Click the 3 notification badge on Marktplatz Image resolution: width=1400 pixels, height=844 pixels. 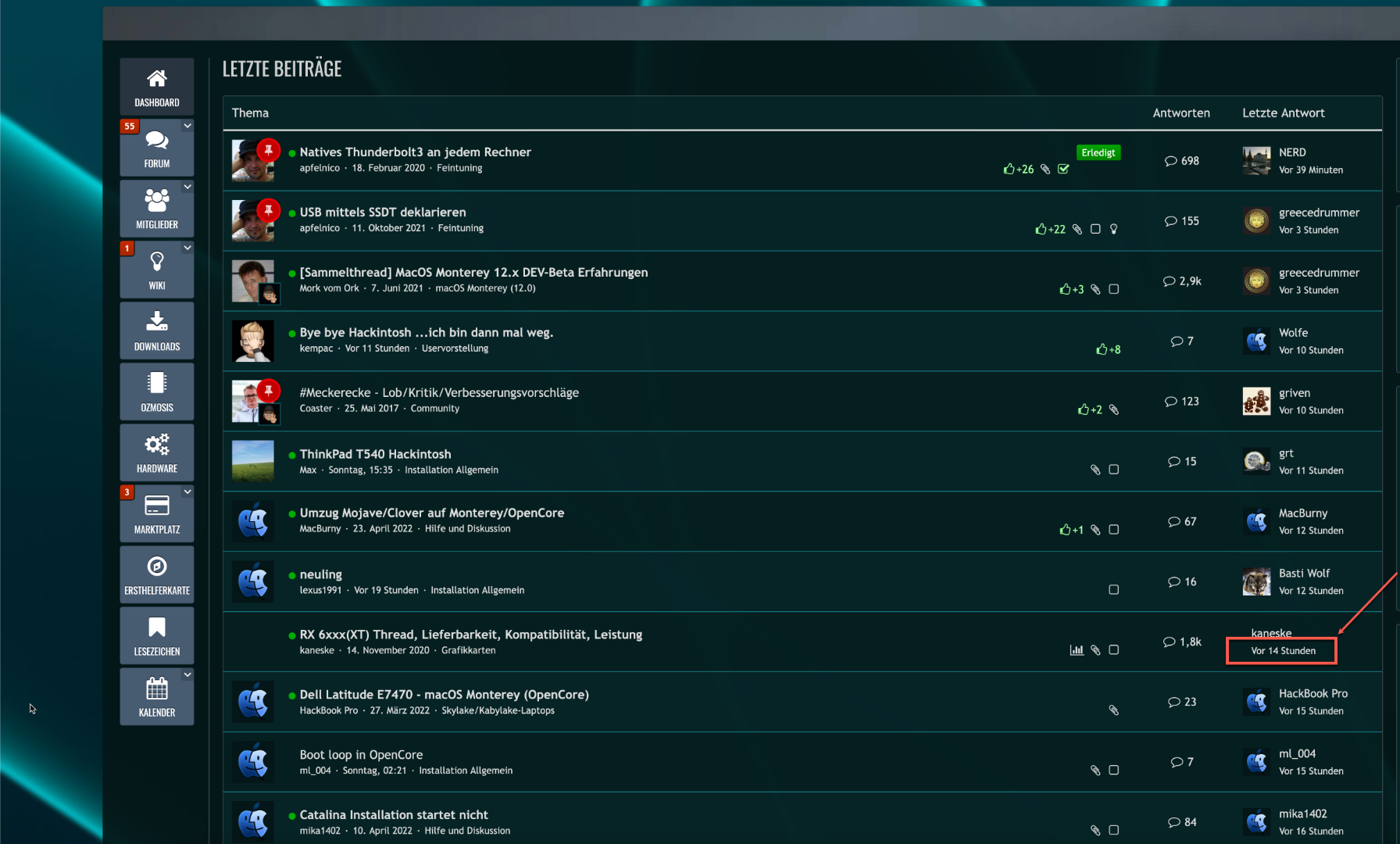[x=127, y=492]
